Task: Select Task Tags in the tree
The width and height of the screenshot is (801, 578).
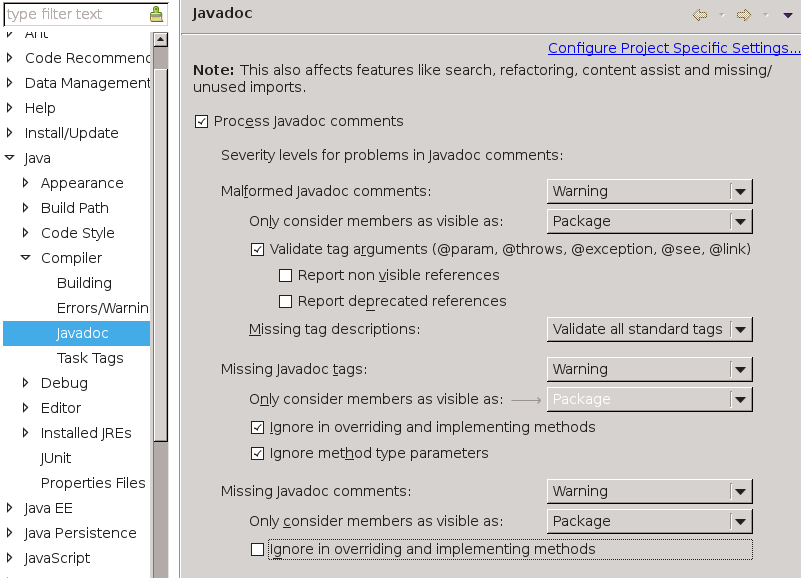Action: pyautogui.click(x=90, y=358)
